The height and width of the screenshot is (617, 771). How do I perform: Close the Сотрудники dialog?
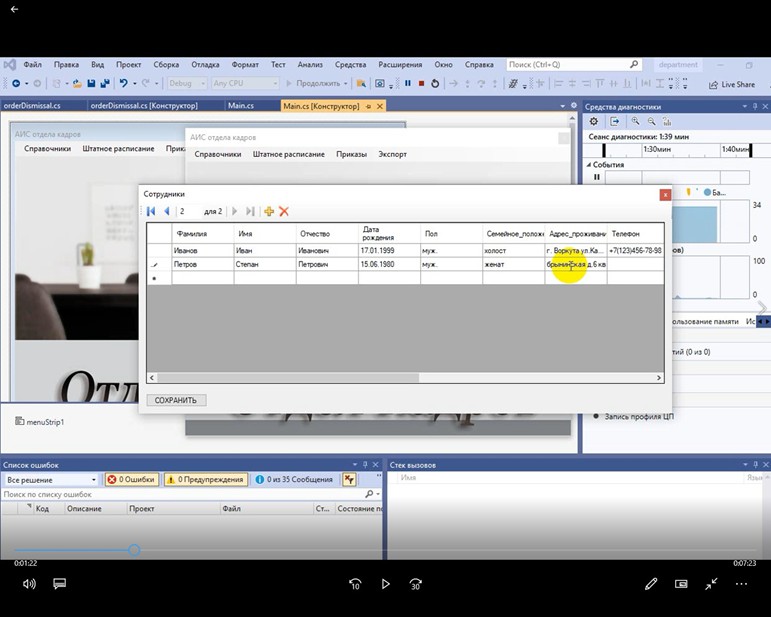pos(665,195)
